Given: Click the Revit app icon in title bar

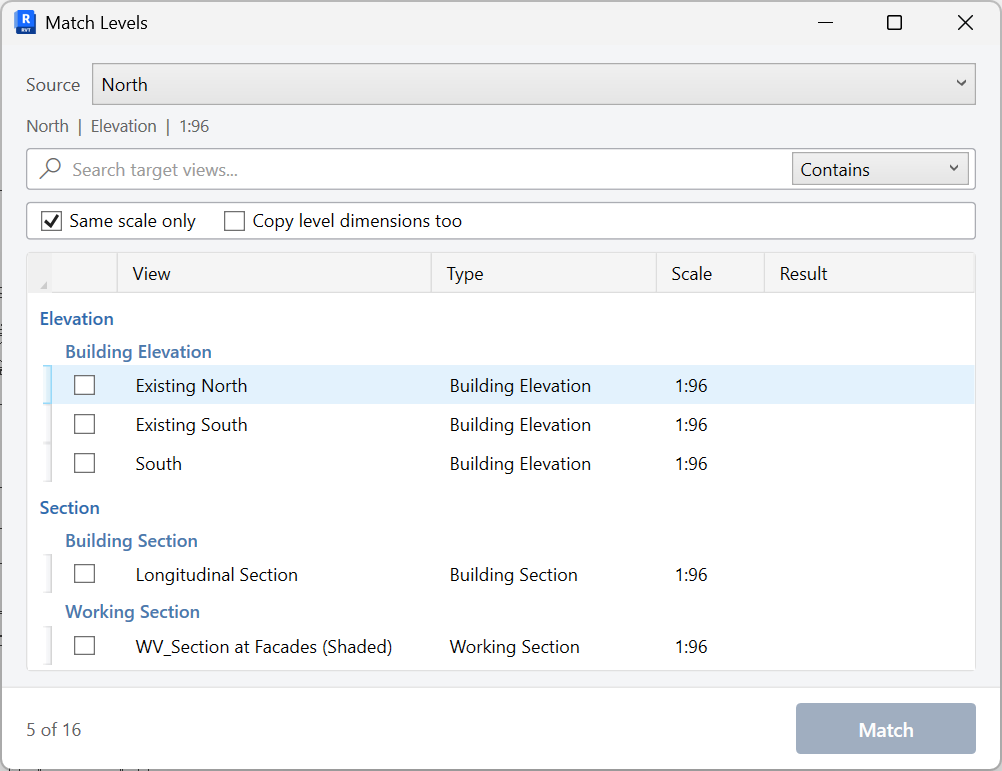Looking at the screenshot, I should tap(25, 22).
